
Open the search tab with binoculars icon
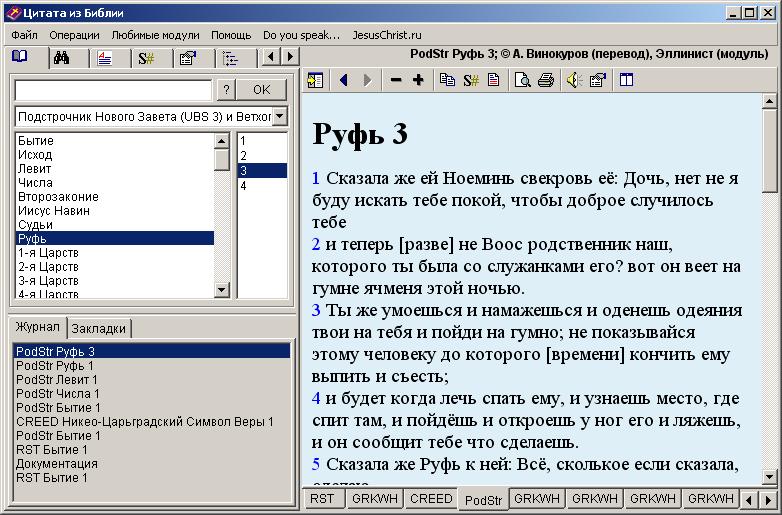61,58
